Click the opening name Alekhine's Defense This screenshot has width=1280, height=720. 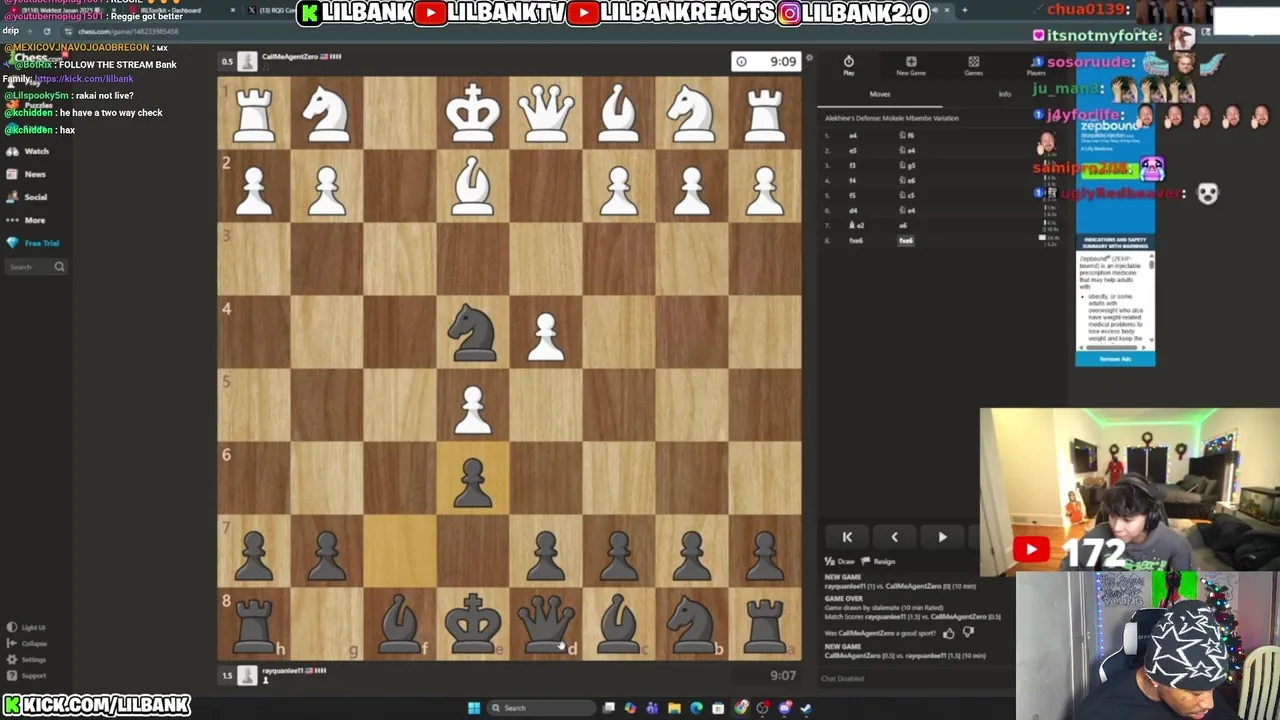[892, 118]
